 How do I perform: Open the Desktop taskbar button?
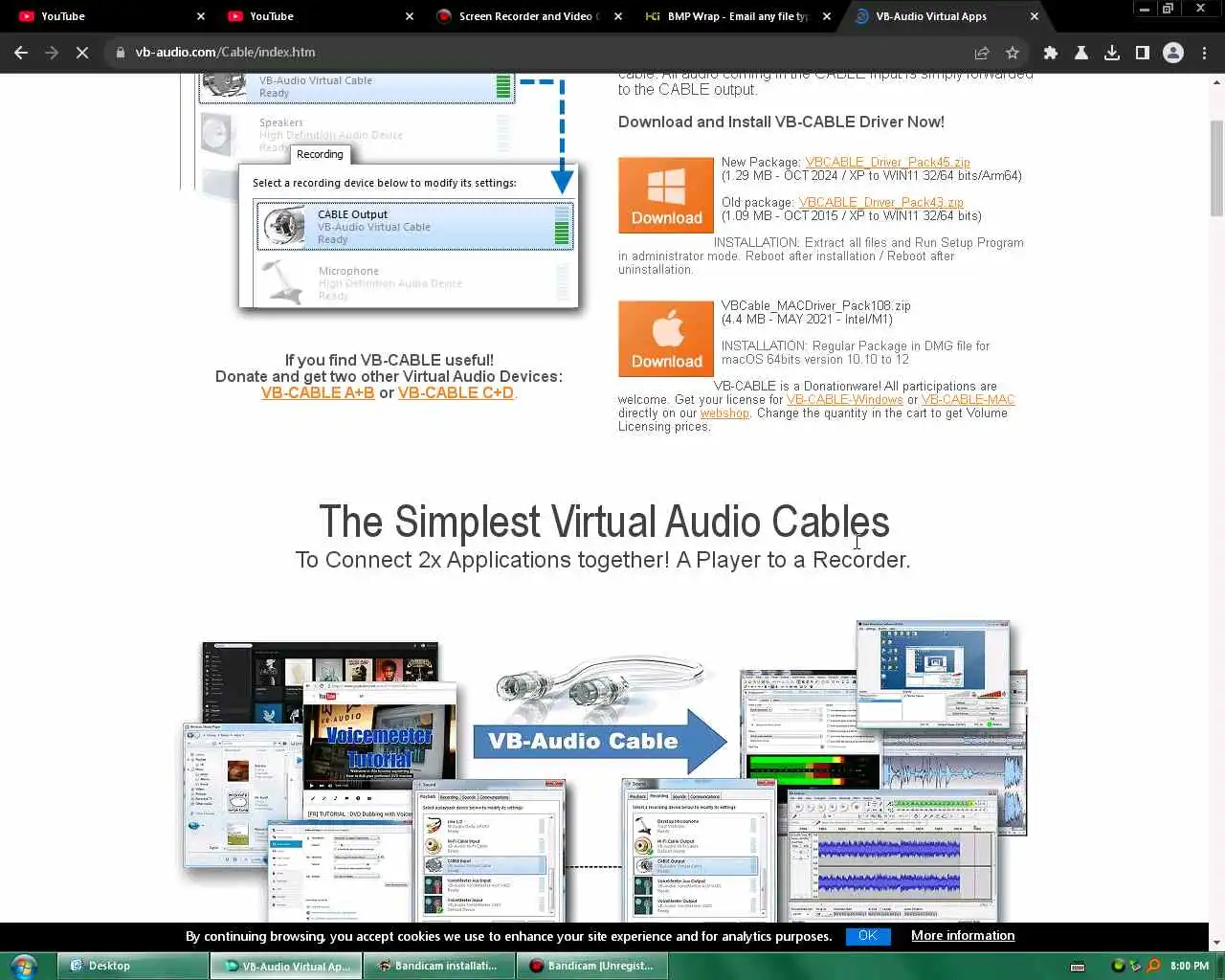[x=132, y=966]
